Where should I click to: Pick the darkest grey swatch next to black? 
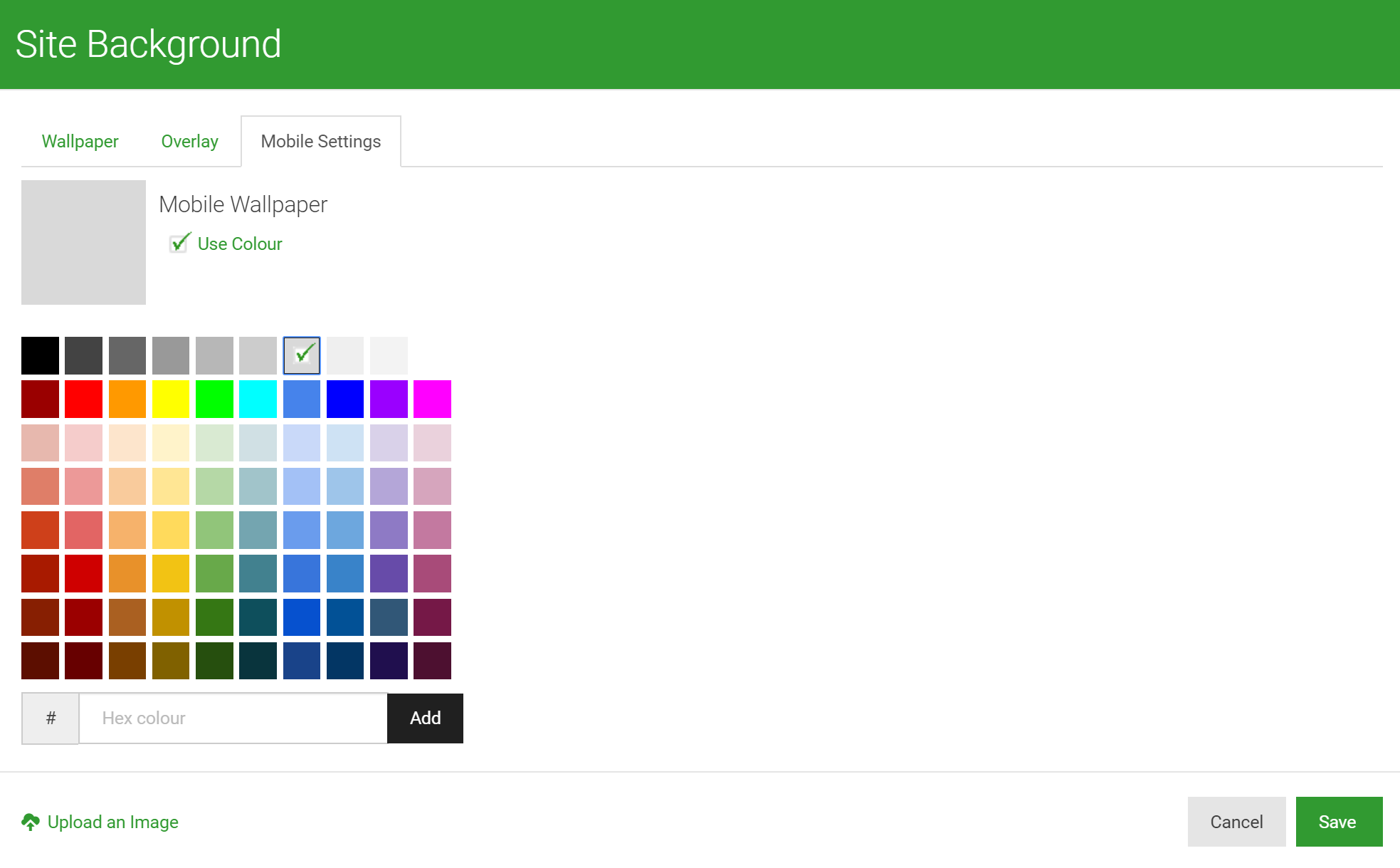tap(83, 355)
